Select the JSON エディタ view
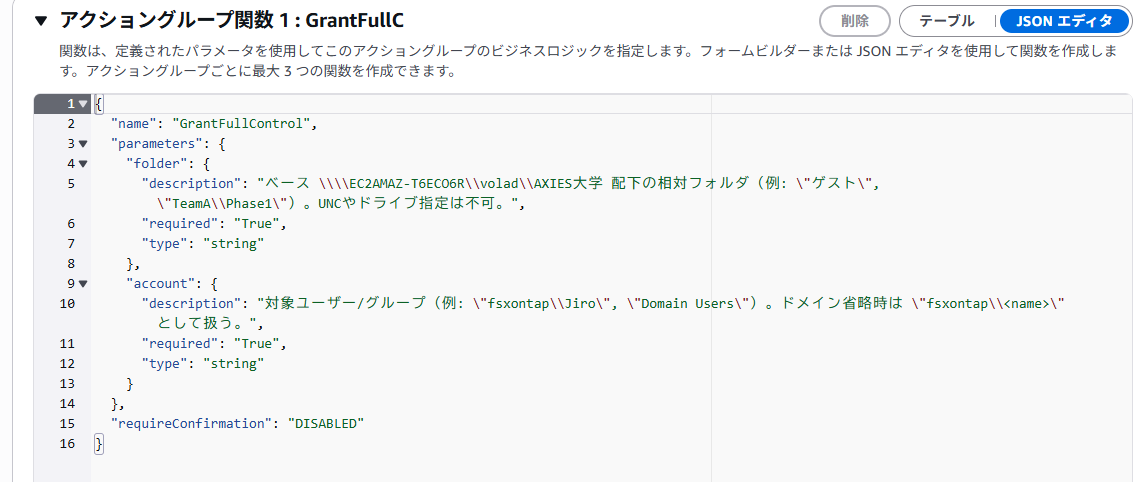This screenshot has width=1146, height=482. click(x=1064, y=21)
